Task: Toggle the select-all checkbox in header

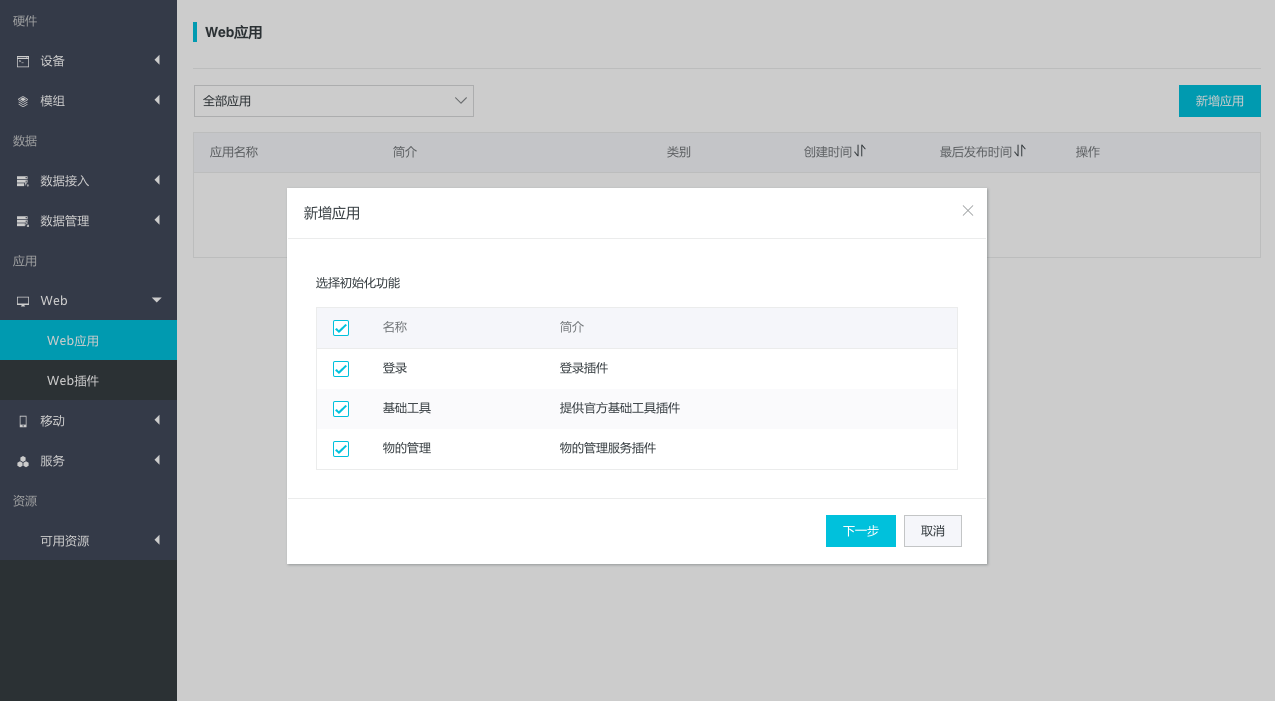Action: (341, 328)
